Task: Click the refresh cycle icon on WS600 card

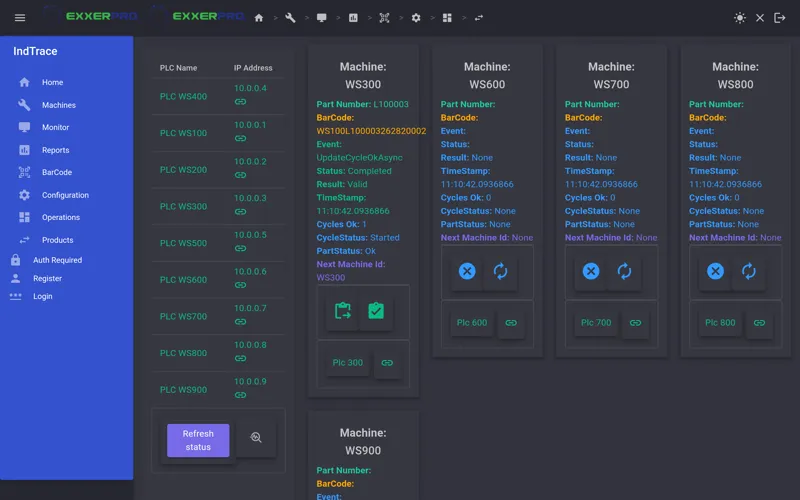Action: point(501,271)
